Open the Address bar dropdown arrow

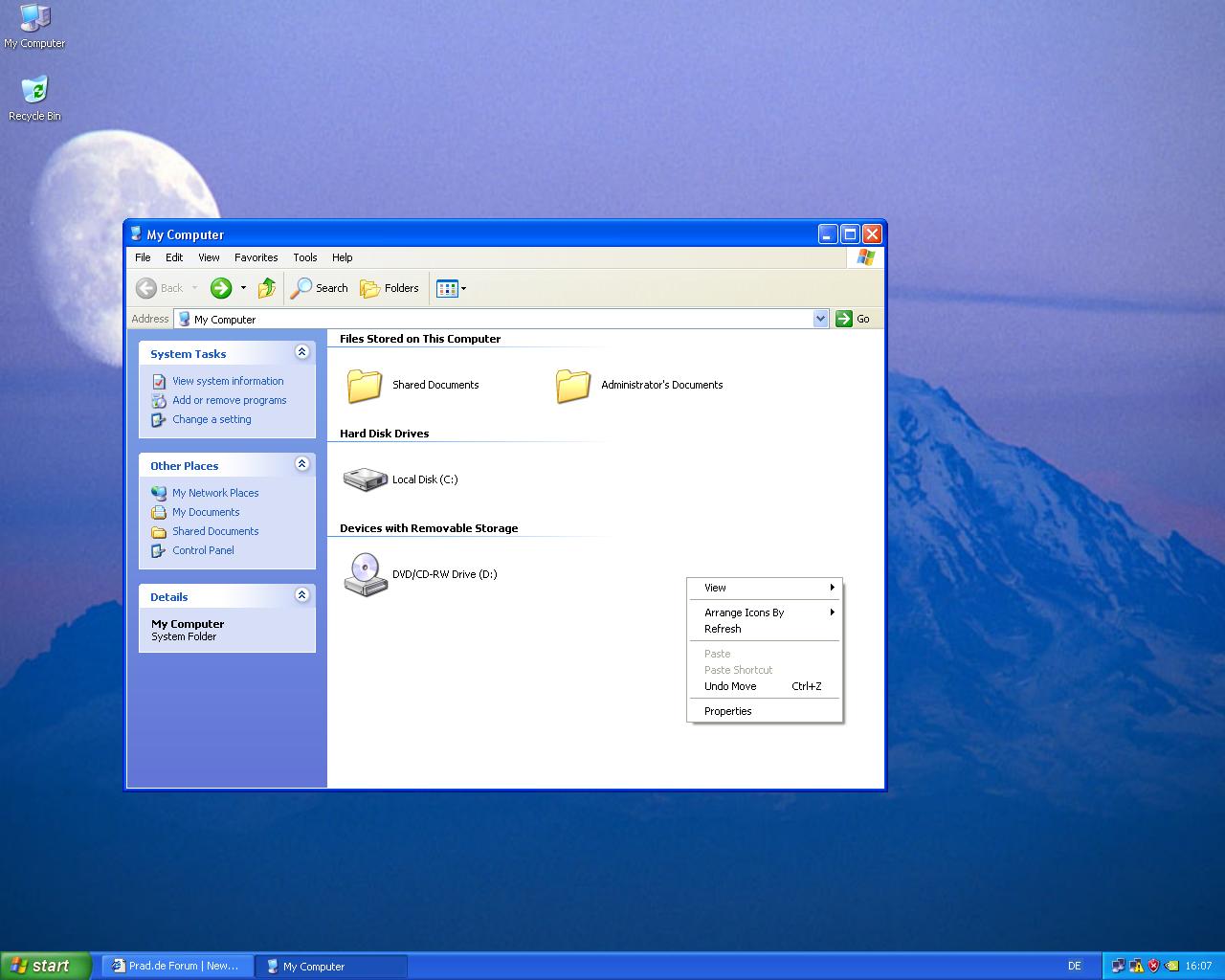click(x=820, y=319)
